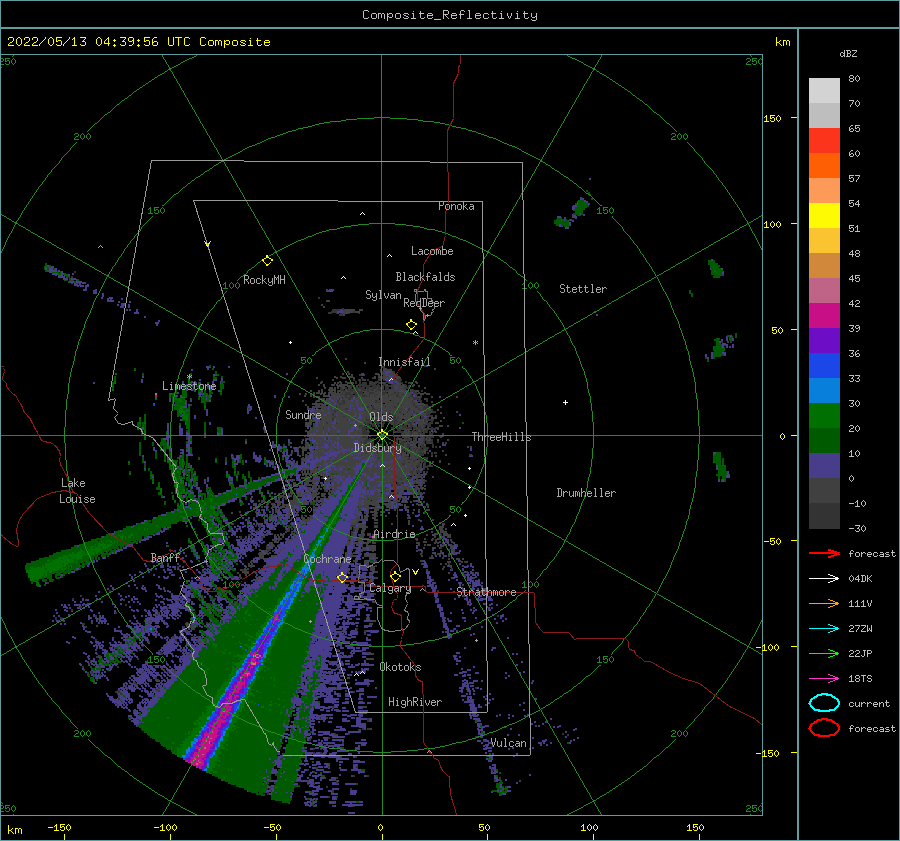Screen dimensions: 900x841
Task: Select the cyan 27ZW arrow symbol
Action: click(x=824, y=629)
